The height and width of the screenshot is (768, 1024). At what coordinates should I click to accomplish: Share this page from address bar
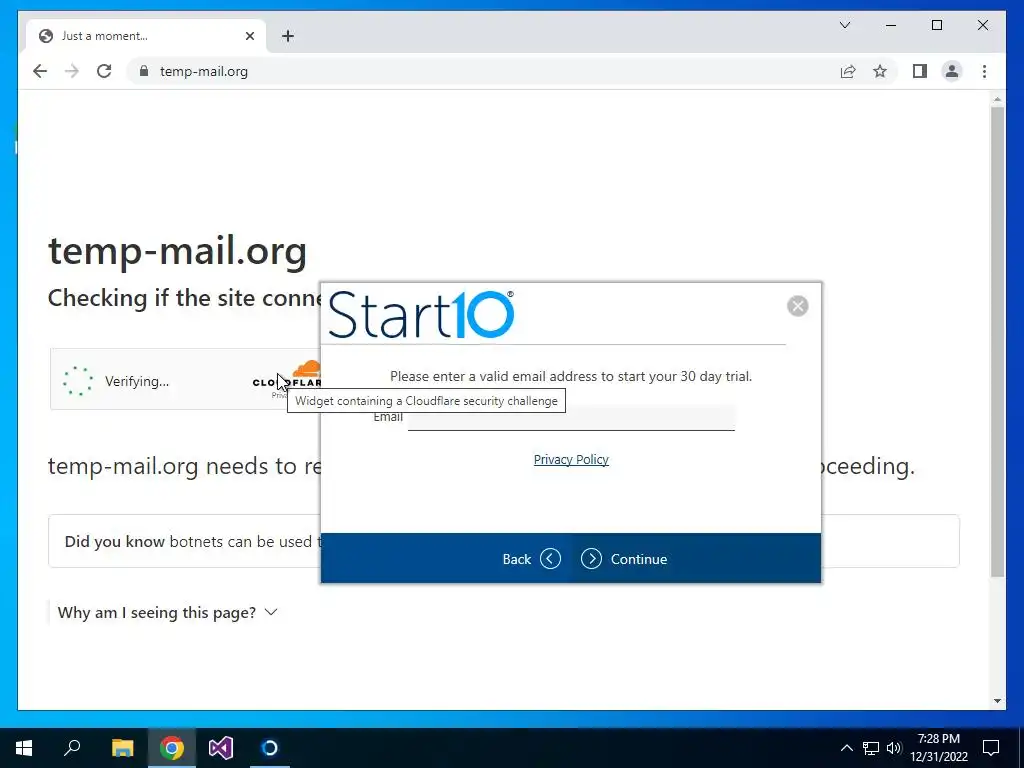[x=848, y=71]
